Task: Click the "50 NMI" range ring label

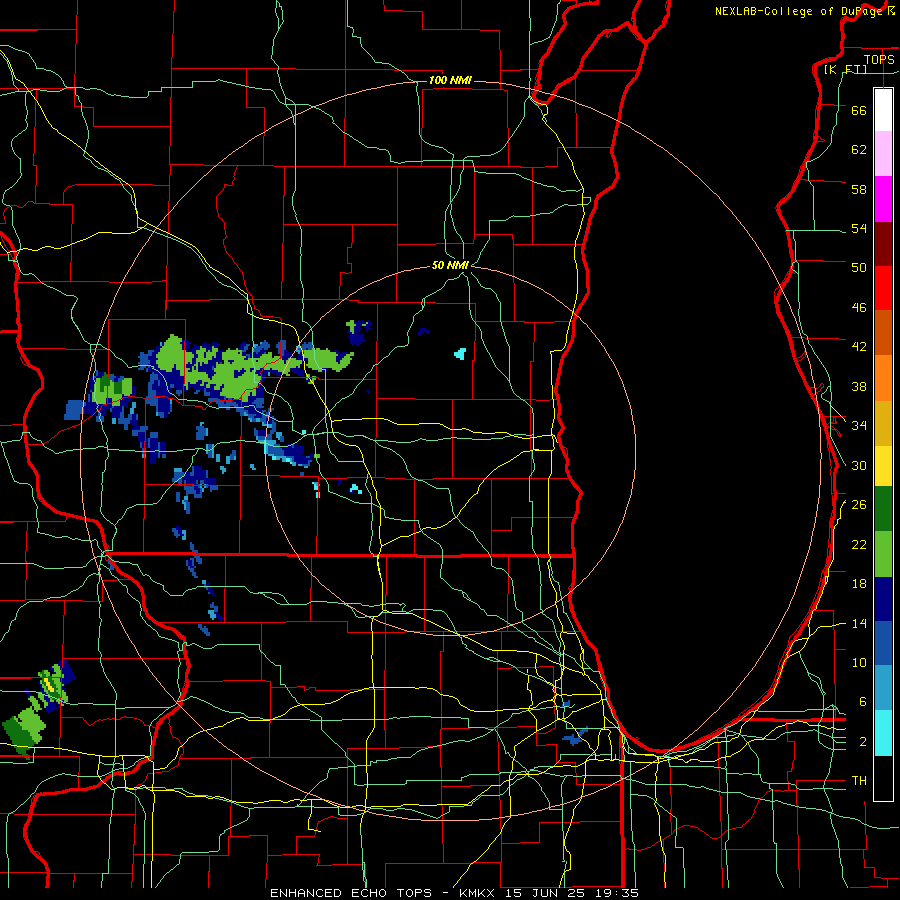Action: coord(450,265)
